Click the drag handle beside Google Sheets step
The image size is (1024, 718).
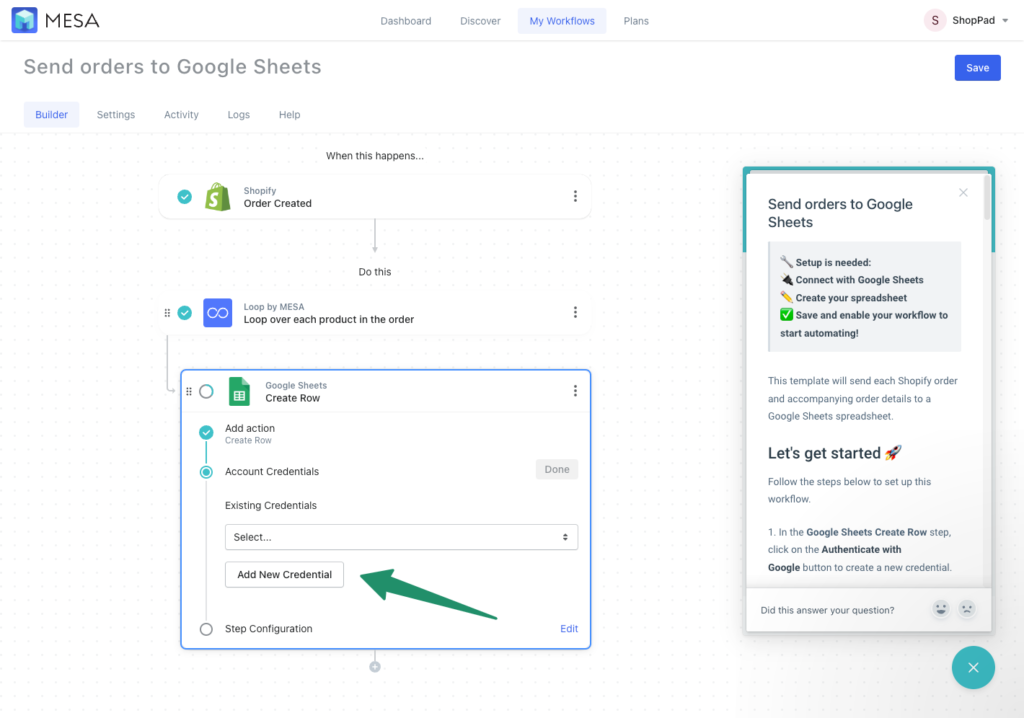[x=189, y=391]
